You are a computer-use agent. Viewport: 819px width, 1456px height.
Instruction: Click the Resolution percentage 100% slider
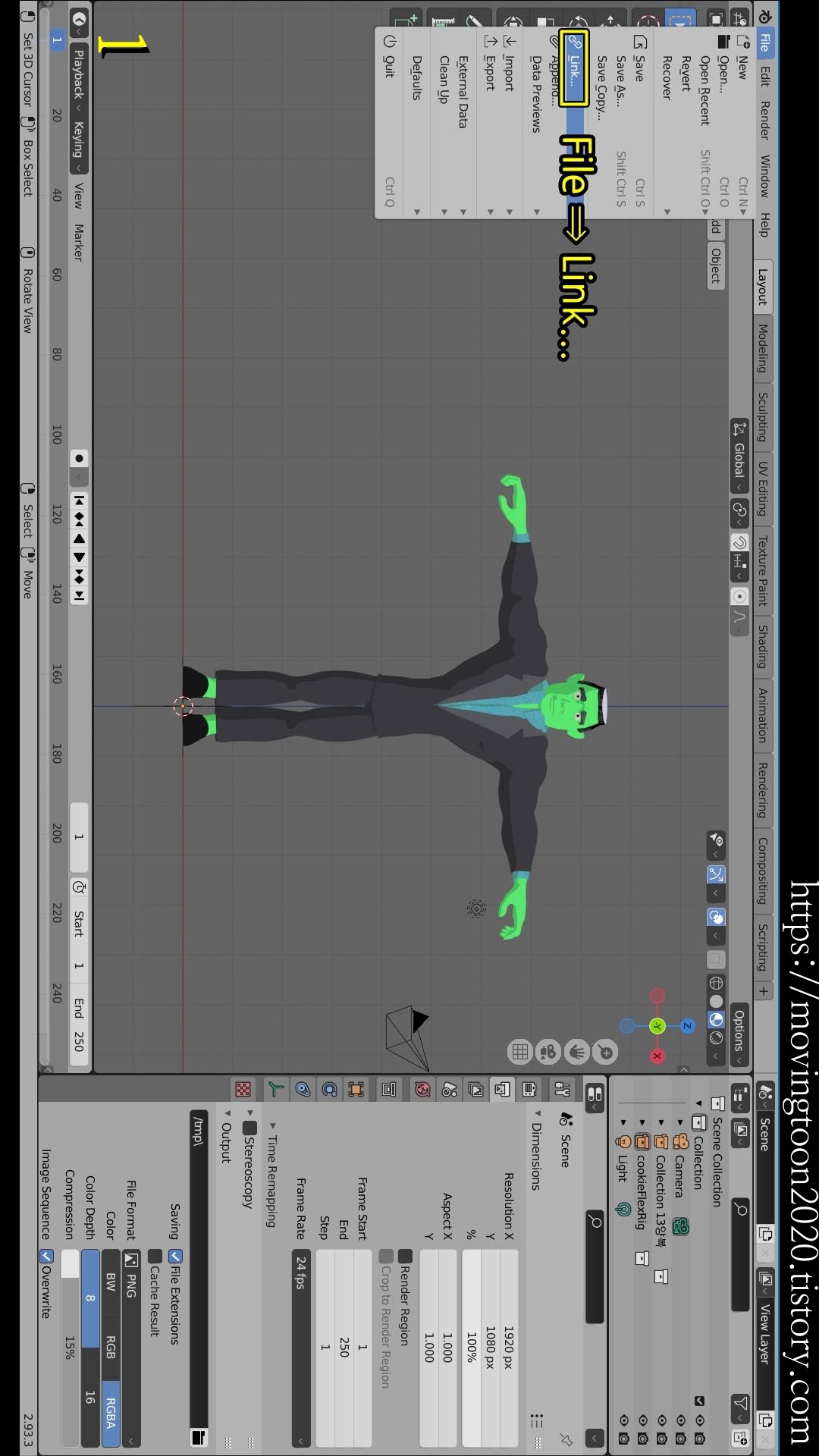pos(471,1348)
